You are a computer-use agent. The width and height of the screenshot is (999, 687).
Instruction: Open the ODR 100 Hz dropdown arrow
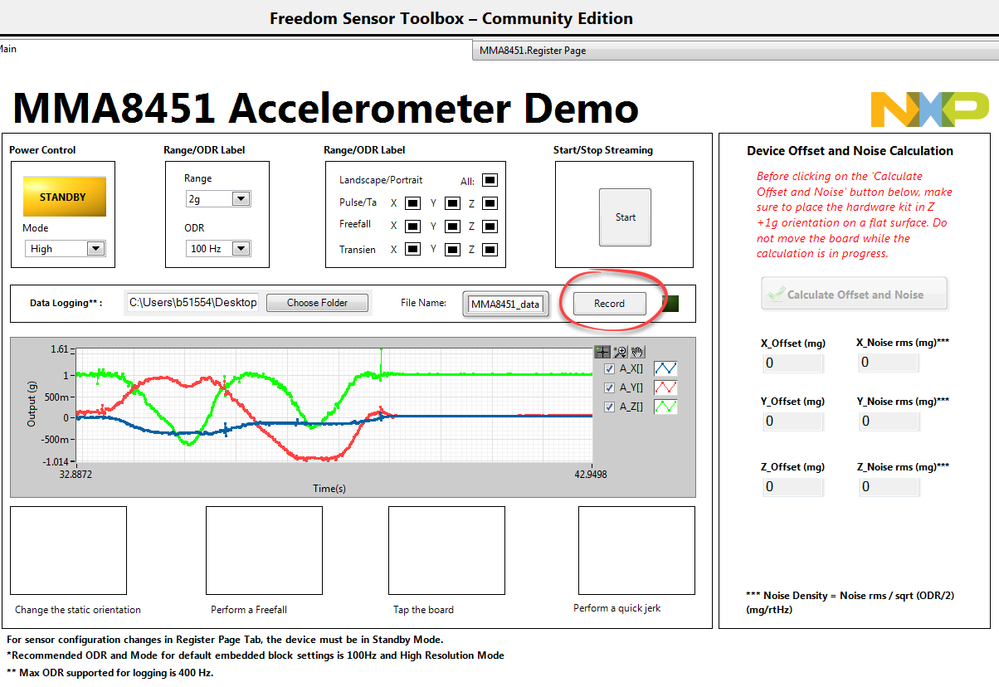click(x=241, y=249)
